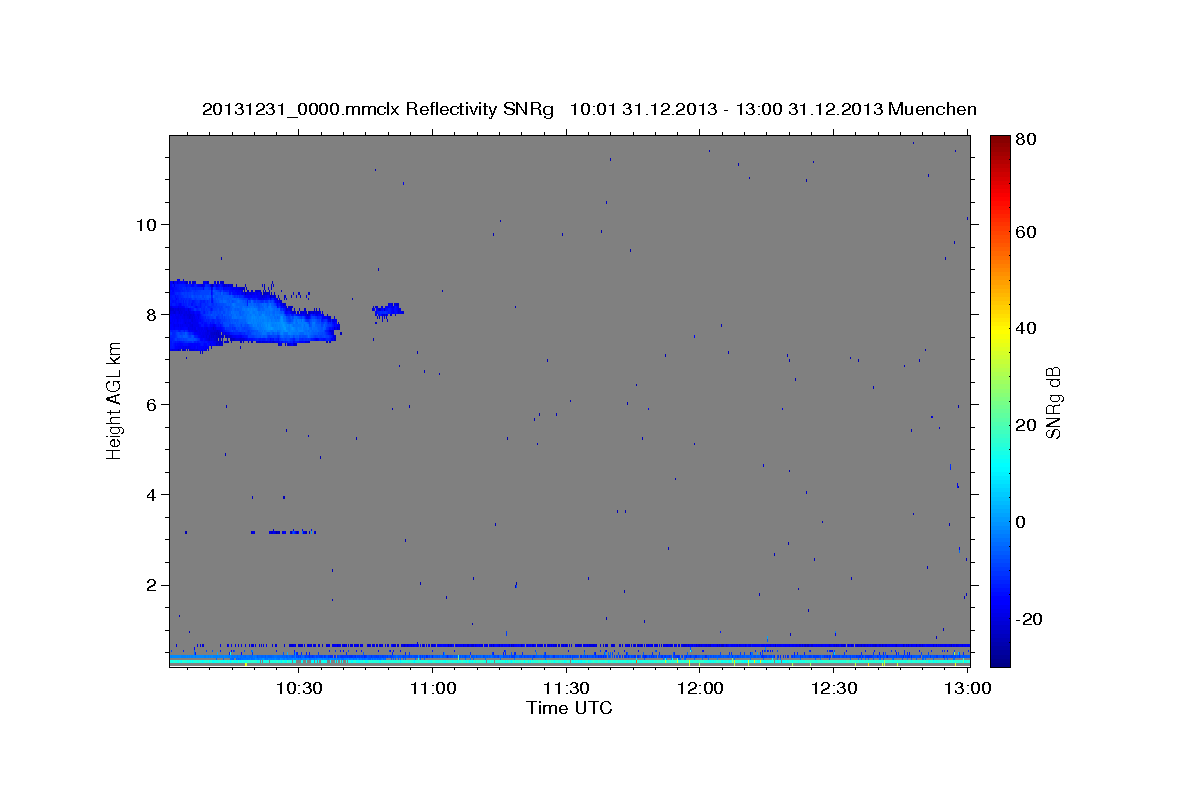Viewport: 1200px width, 800px height.
Task: Click the 12:30 time tick label
Action: (834, 688)
